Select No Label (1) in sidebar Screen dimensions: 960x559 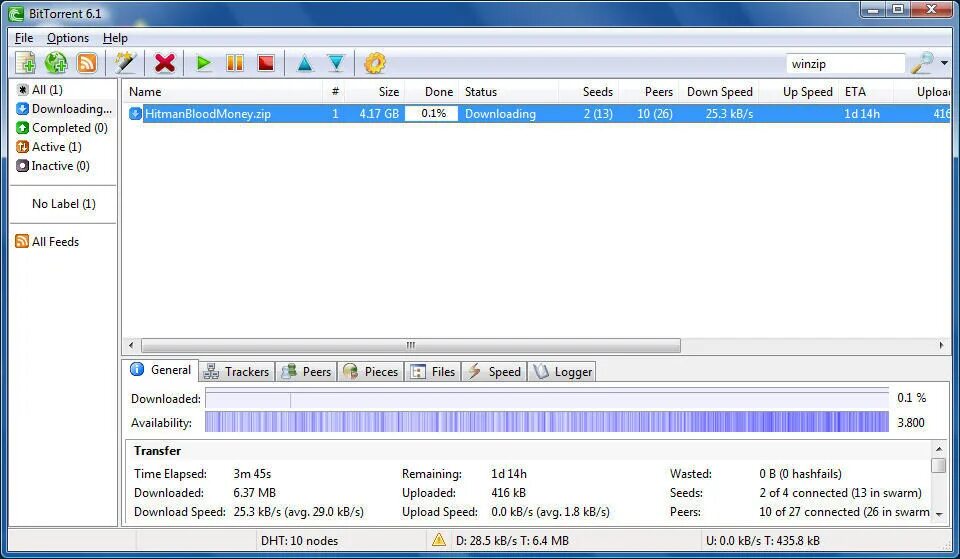pyautogui.click(x=64, y=203)
